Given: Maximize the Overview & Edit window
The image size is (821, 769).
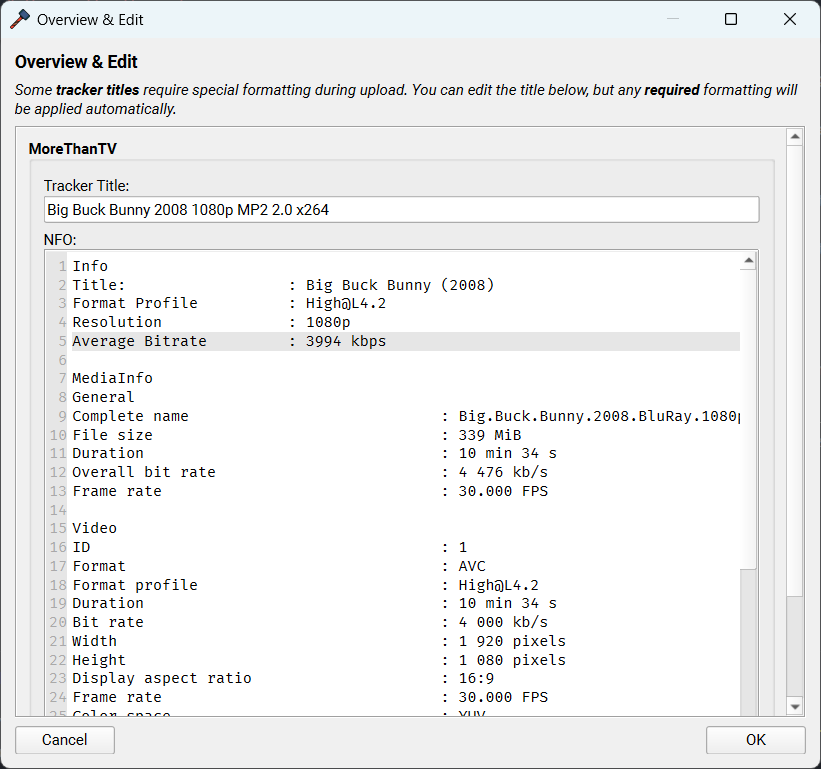Looking at the screenshot, I should [731, 19].
